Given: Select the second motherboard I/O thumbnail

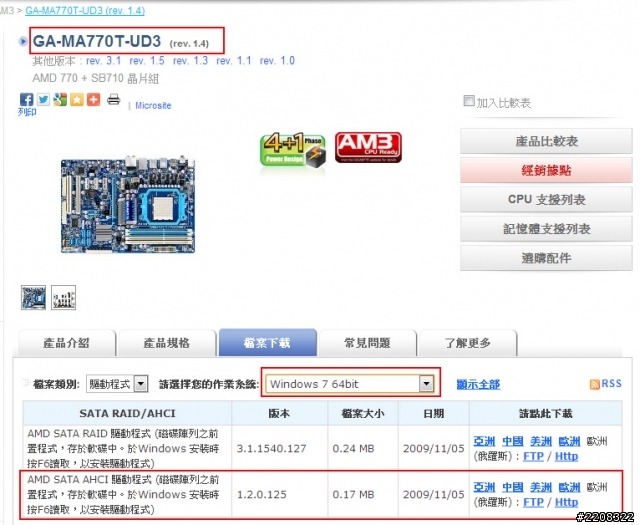Looking at the screenshot, I should 63,298.
